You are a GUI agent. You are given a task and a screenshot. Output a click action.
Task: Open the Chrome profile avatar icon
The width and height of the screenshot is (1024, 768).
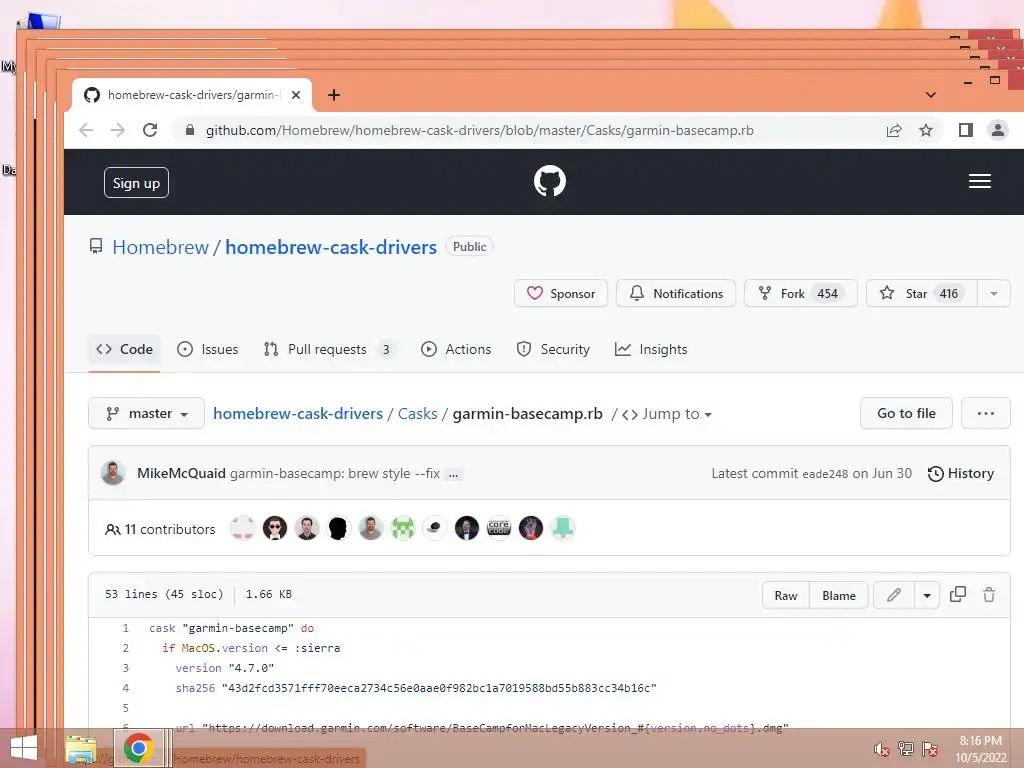point(997,130)
